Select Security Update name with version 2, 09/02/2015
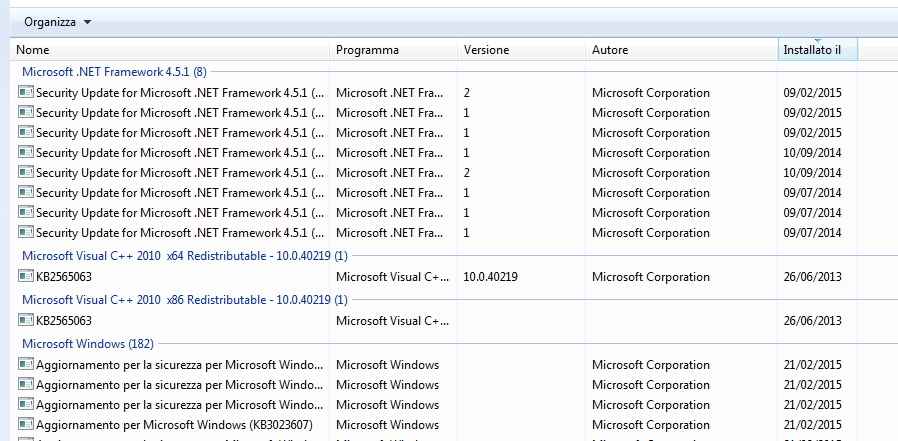 [180, 93]
